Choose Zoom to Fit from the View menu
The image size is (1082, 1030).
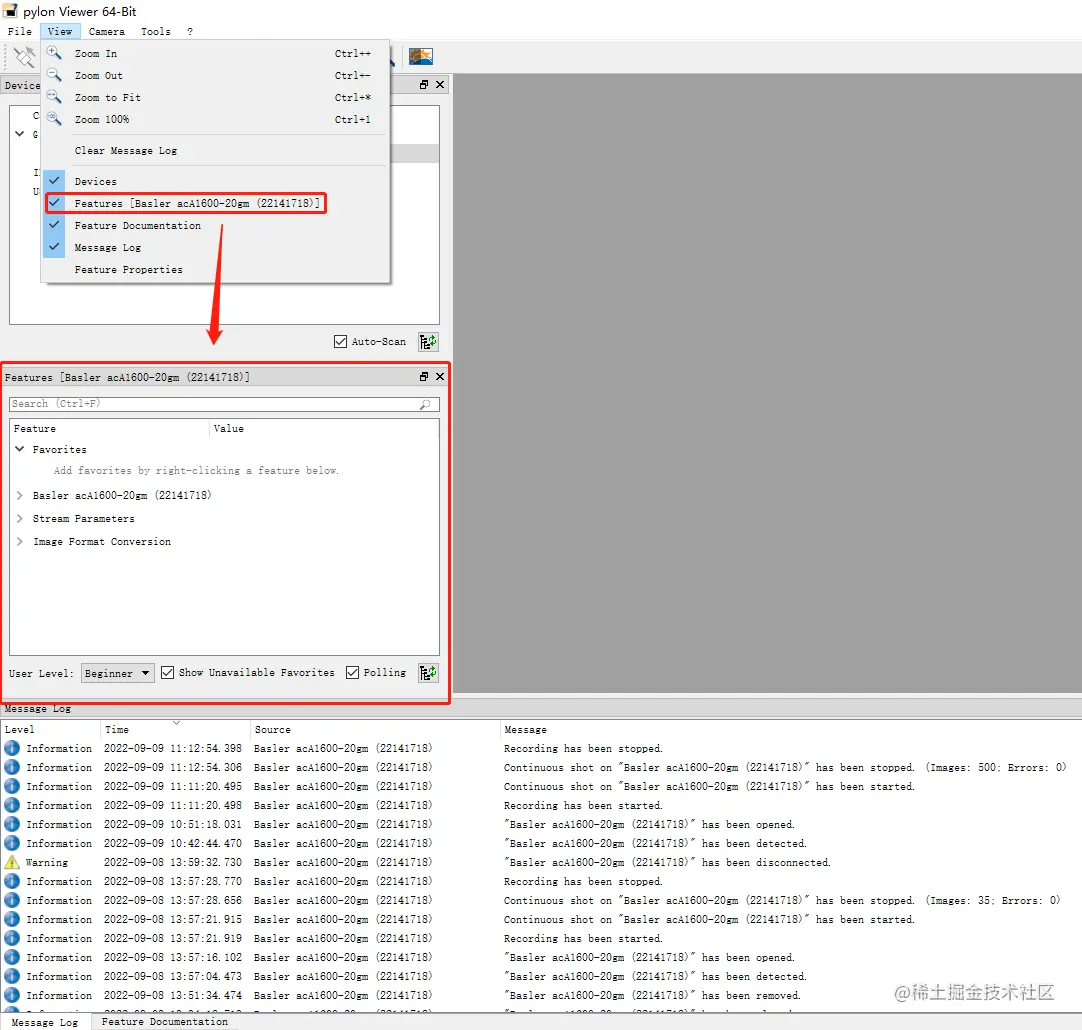(x=215, y=97)
